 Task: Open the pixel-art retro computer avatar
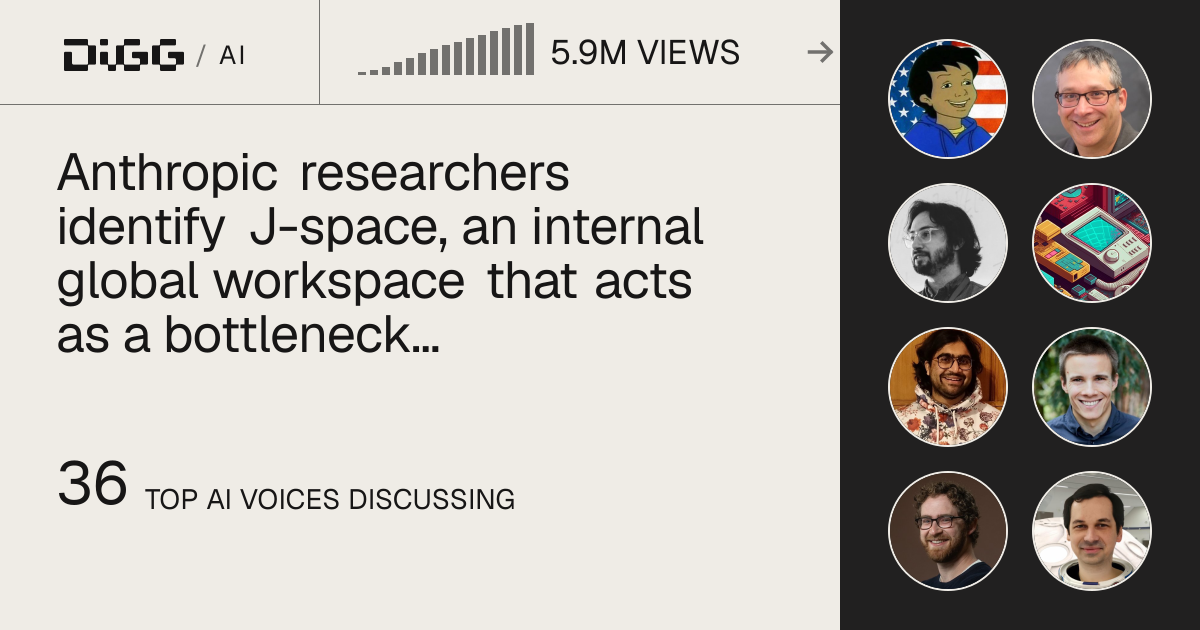pos(1092,243)
